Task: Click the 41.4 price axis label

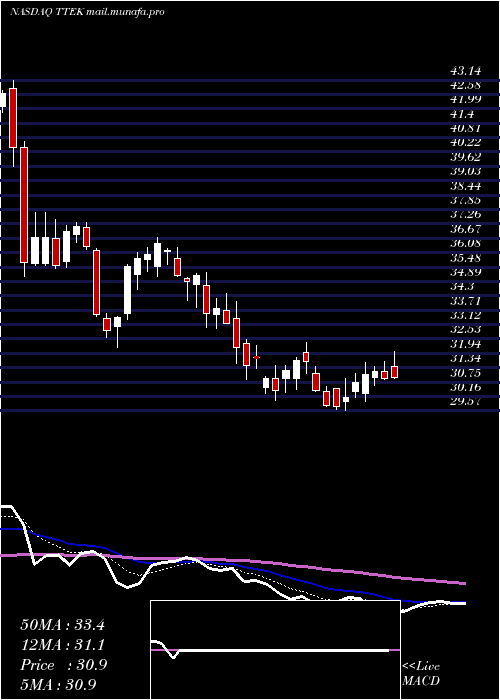Action: point(461,114)
